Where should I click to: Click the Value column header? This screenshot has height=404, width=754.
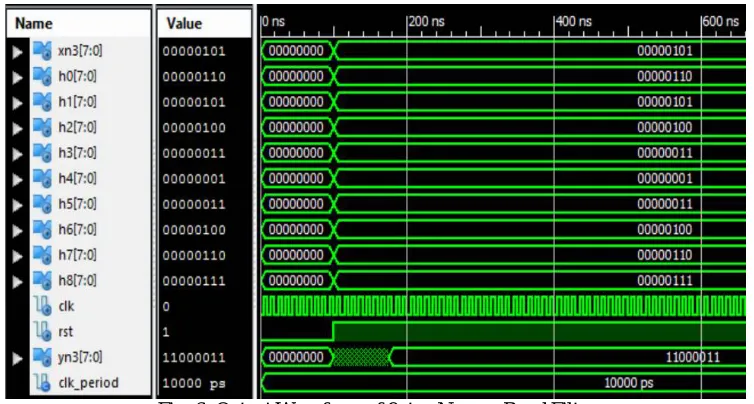[x=204, y=24]
